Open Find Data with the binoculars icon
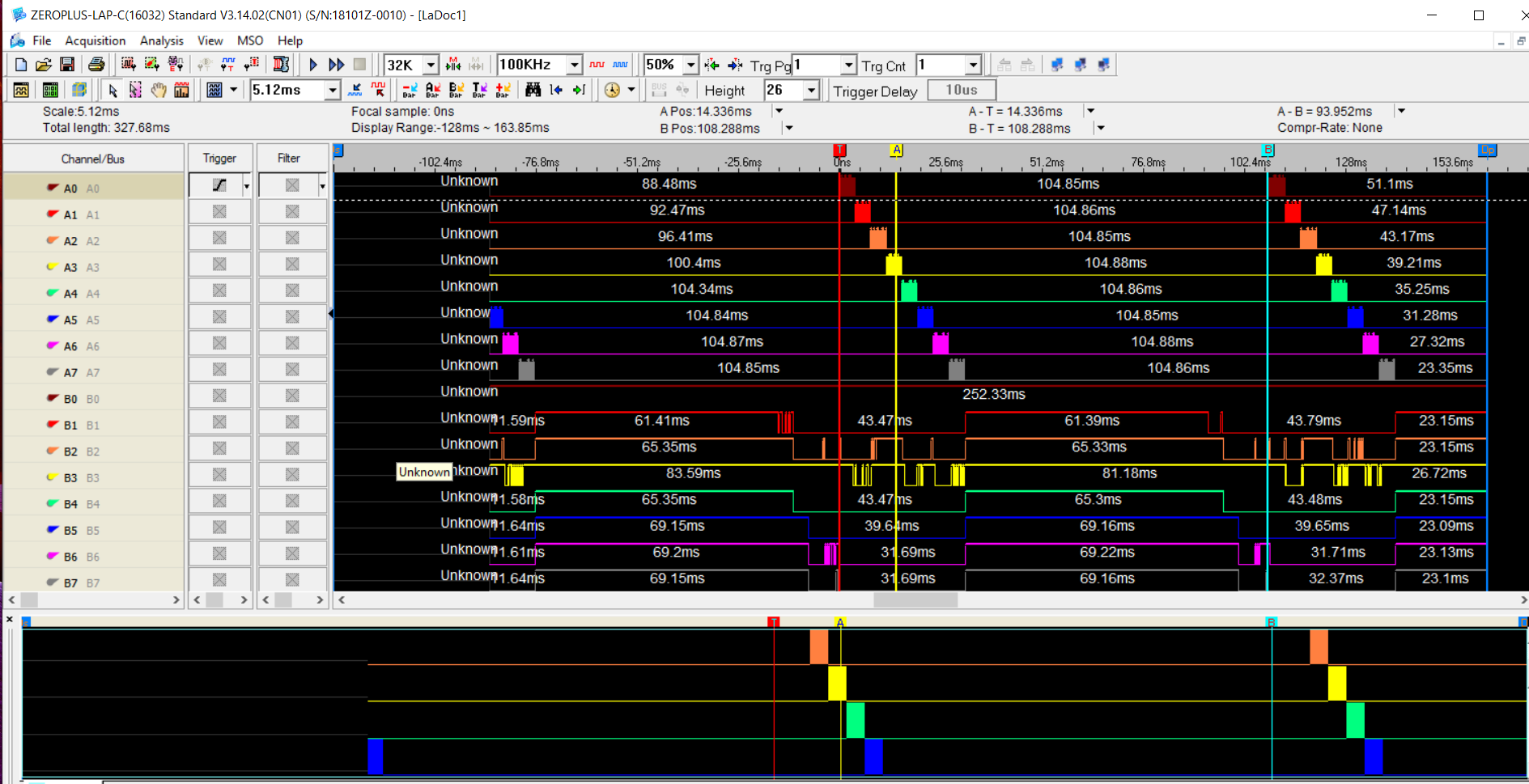The height and width of the screenshot is (784, 1529). [533, 90]
